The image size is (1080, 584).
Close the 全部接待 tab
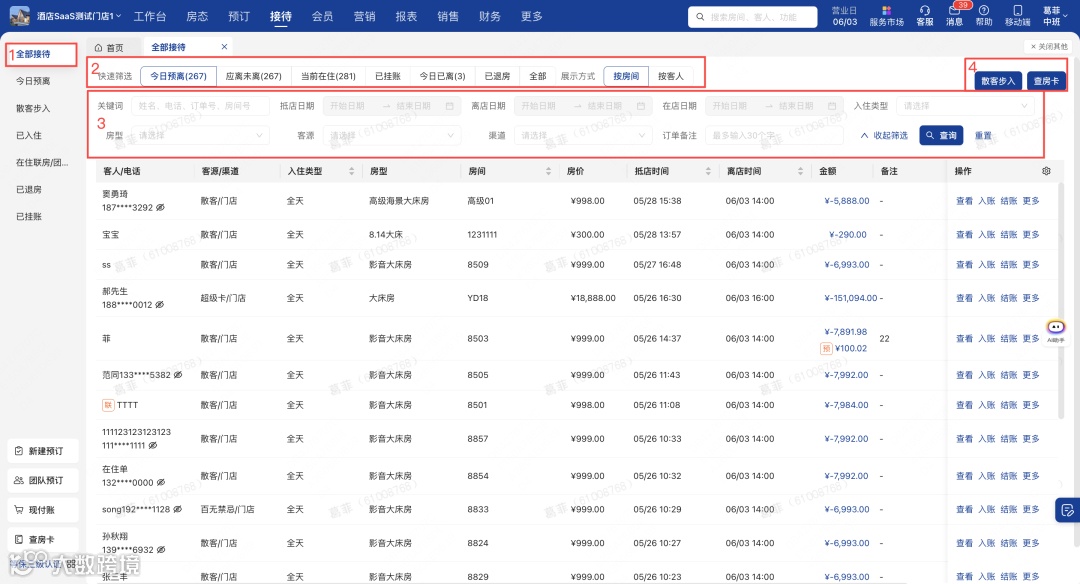click(x=224, y=47)
